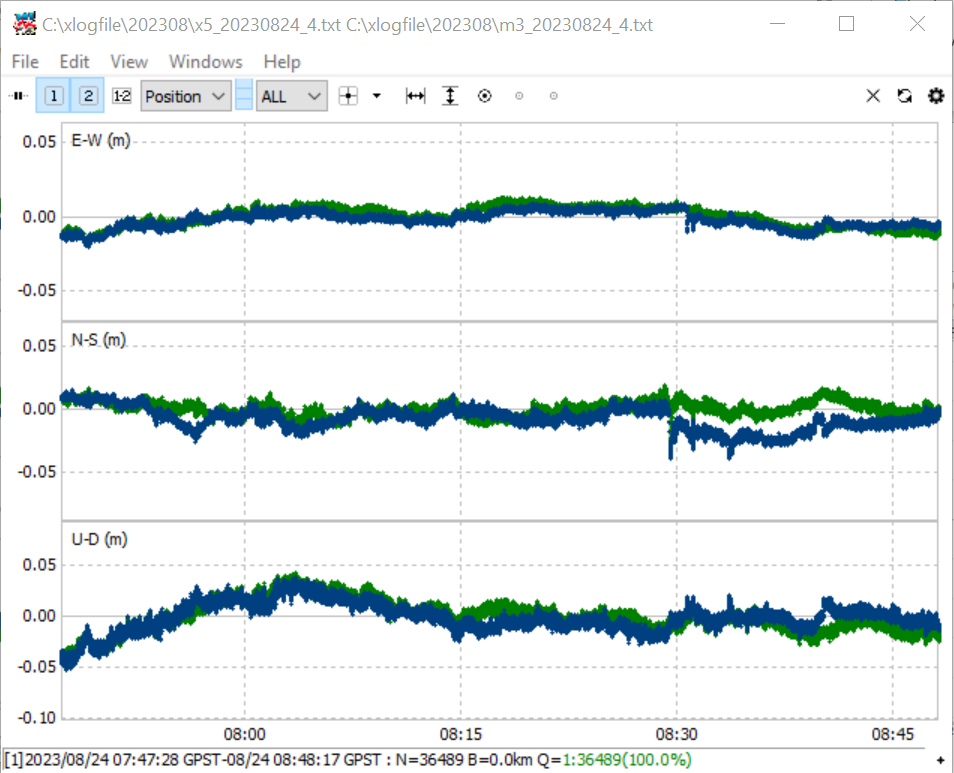Viewport: 954px width, 773px height.
Task: Click the reload data refresh icon
Action: [x=905, y=96]
